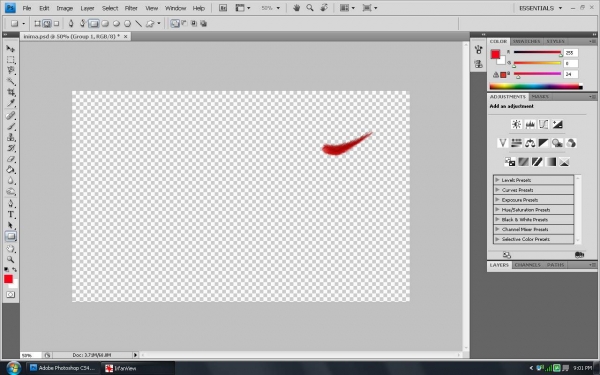The height and width of the screenshot is (375, 600).
Task: Choose Polygon shape in options bar
Action: 127,24
